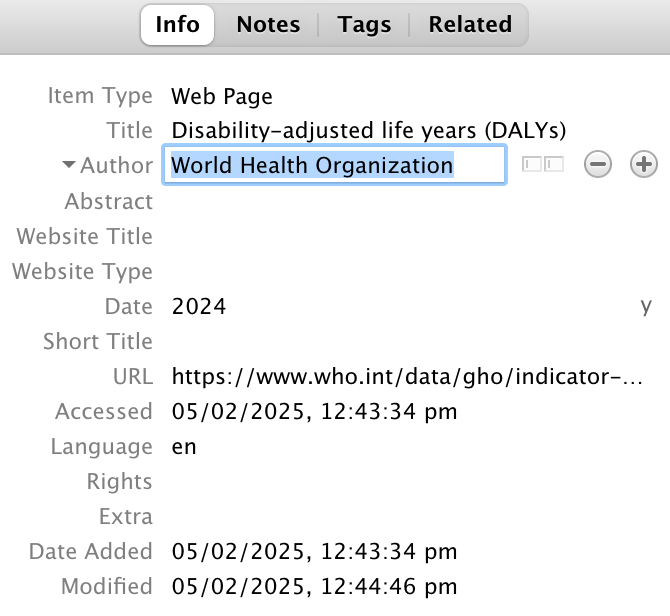Click the Item Type value Web Page

coord(222,96)
